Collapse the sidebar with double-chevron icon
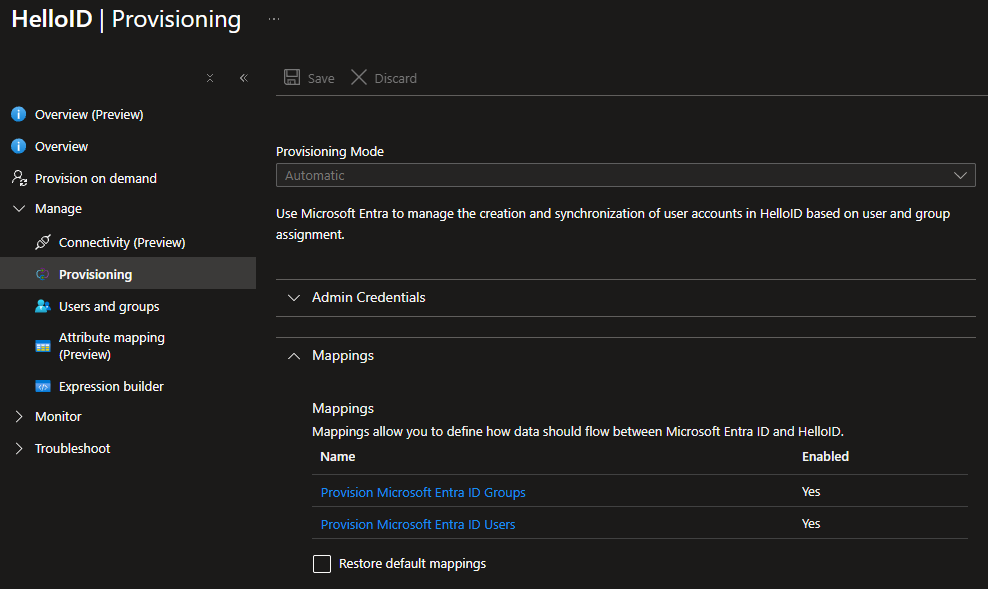The height and width of the screenshot is (589, 988). [243, 78]
